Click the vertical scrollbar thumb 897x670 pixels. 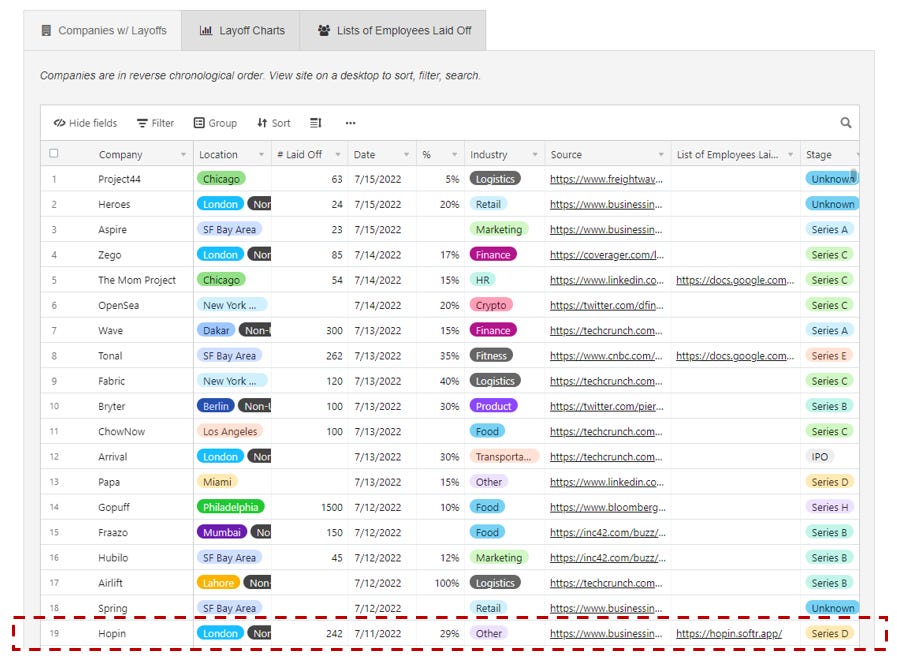854,174
